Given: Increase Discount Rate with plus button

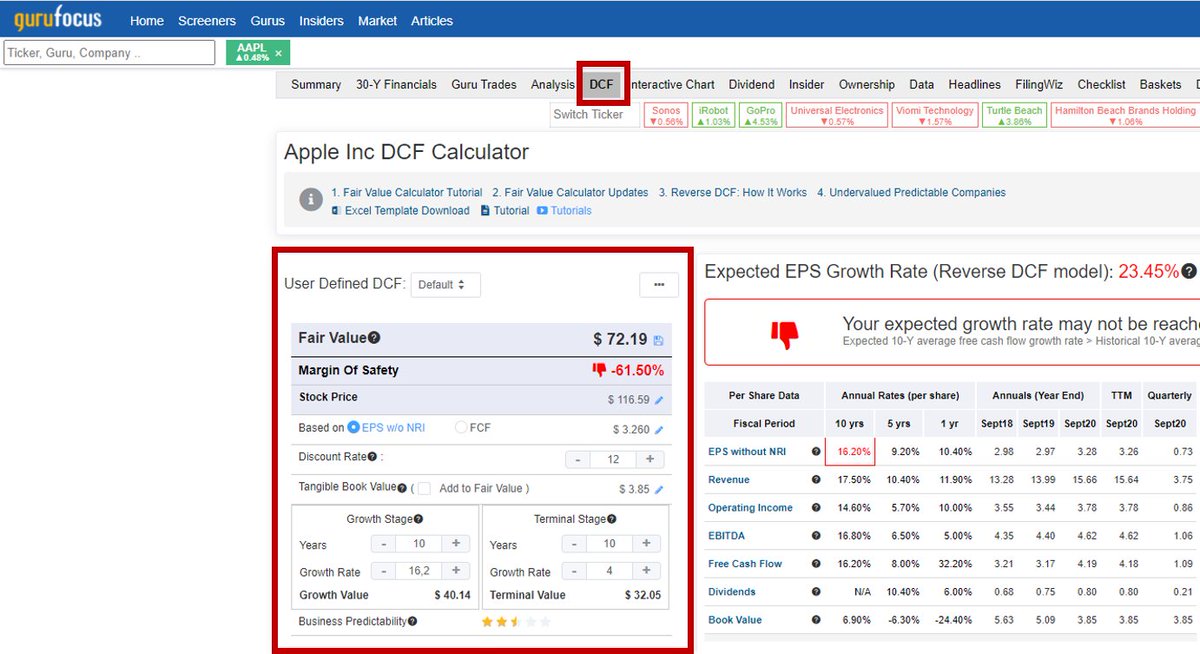Looking at the screenshot, I should [x=649, y=460].
